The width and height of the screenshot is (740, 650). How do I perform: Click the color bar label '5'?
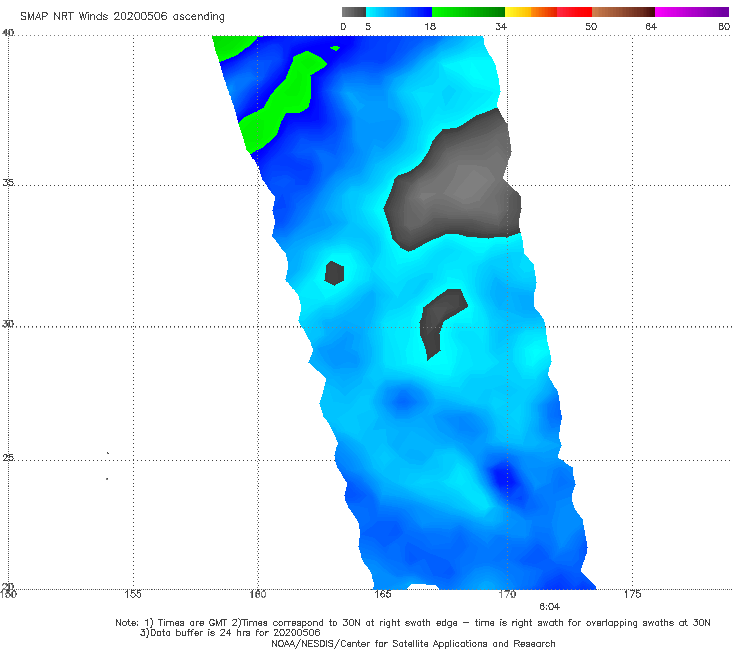(x=368, y=26)
